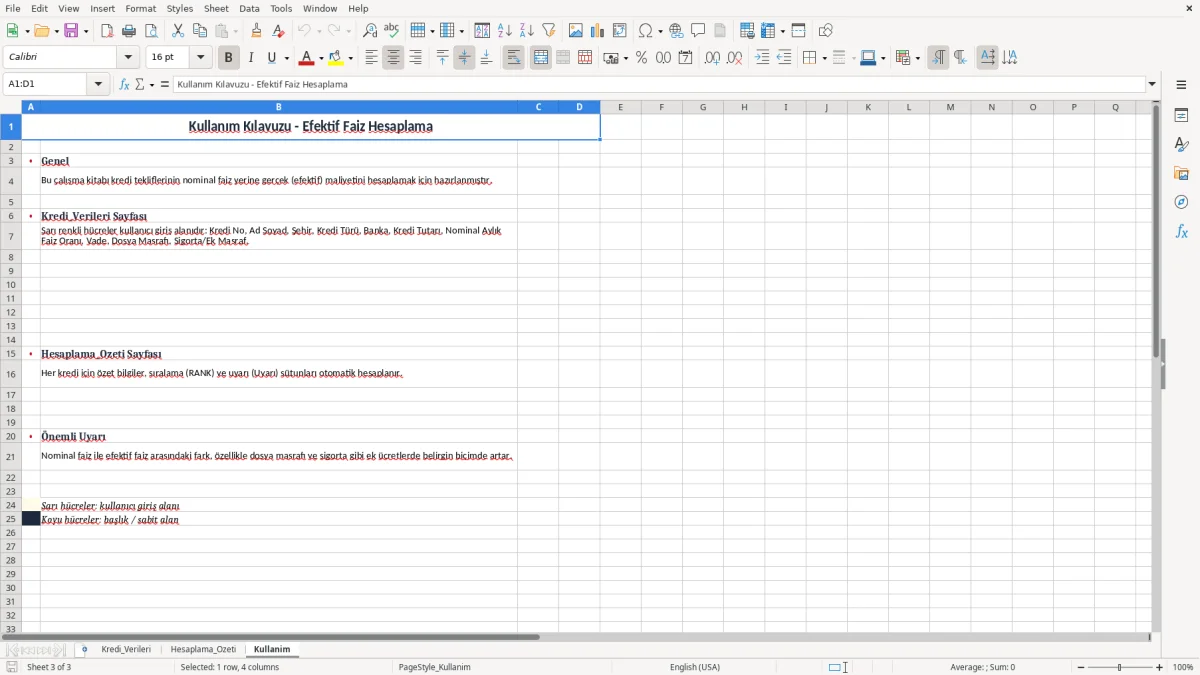1200x675 pixels.
Task: Increase indent
Action: [762, 58]
